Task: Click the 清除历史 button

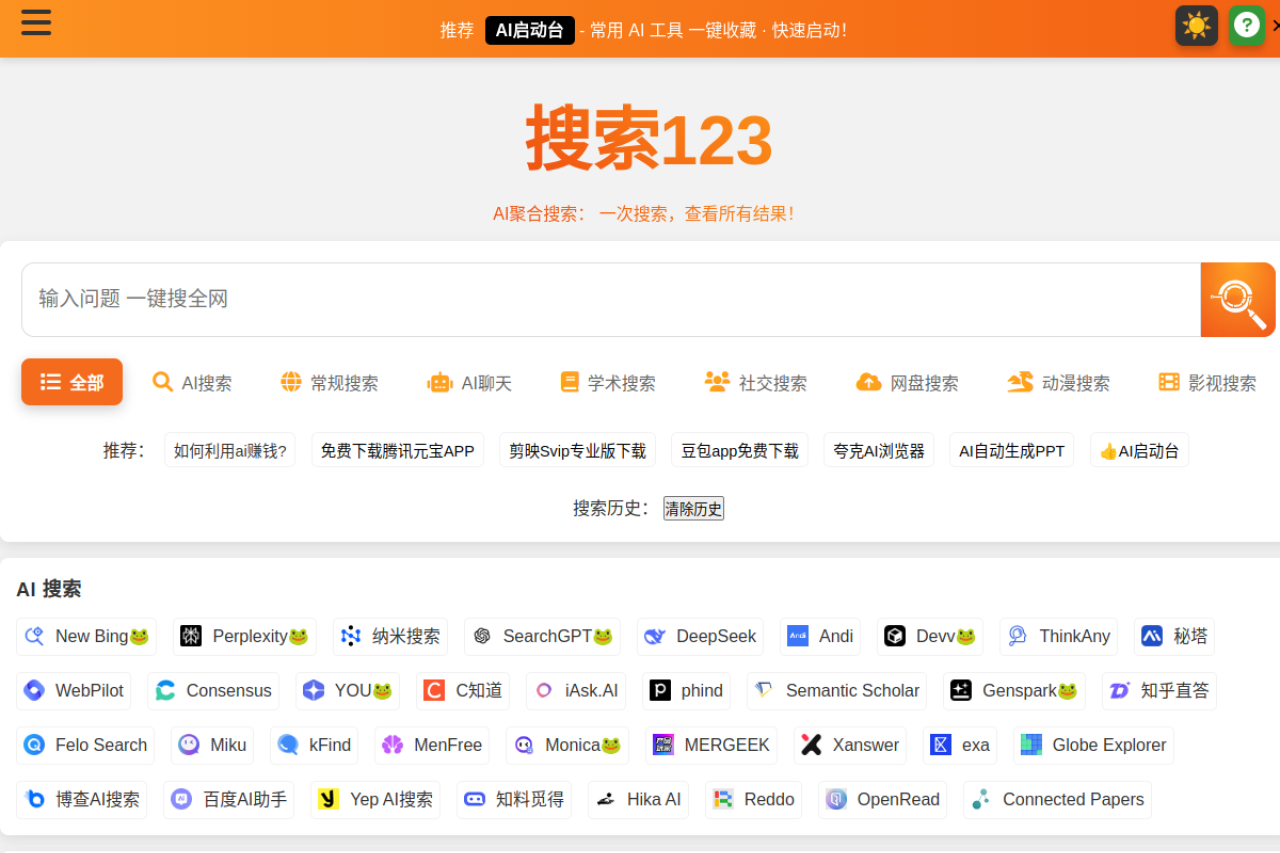Action: 693,508
